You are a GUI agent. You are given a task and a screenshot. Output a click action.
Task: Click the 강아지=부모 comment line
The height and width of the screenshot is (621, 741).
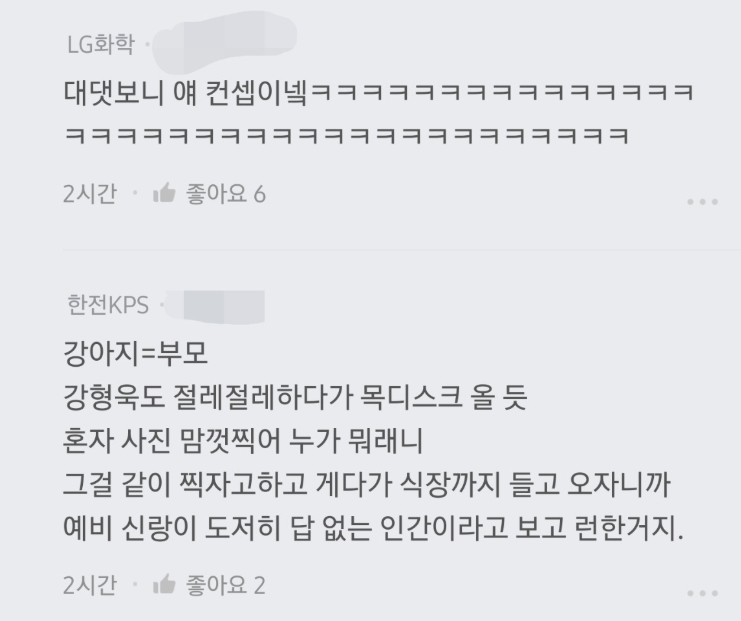[x=135, y=354]
